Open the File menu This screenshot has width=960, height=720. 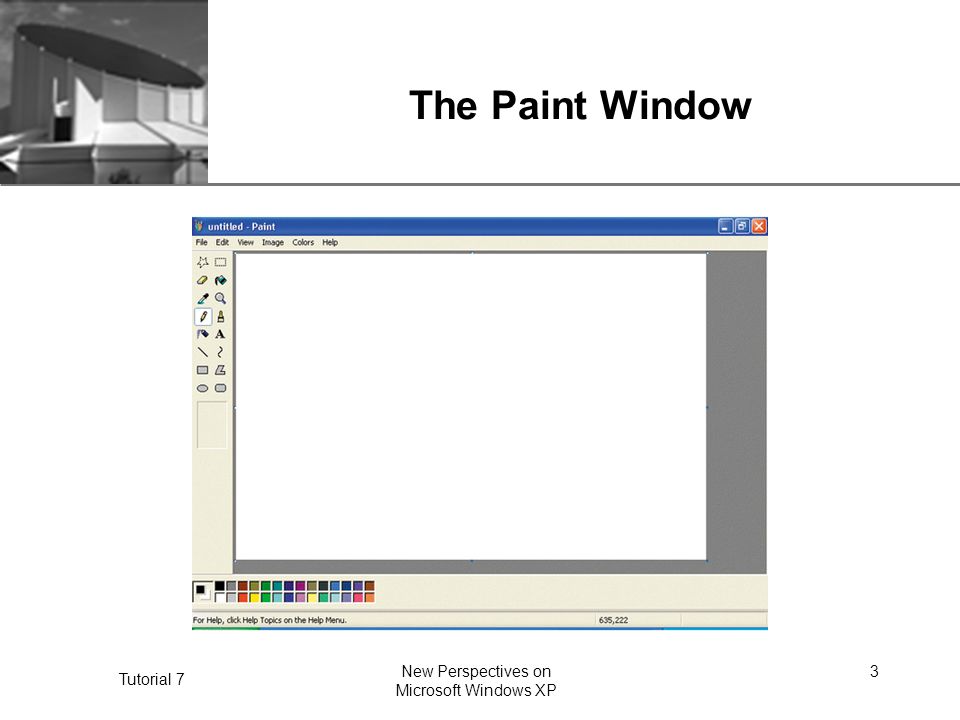click(201, 242)
